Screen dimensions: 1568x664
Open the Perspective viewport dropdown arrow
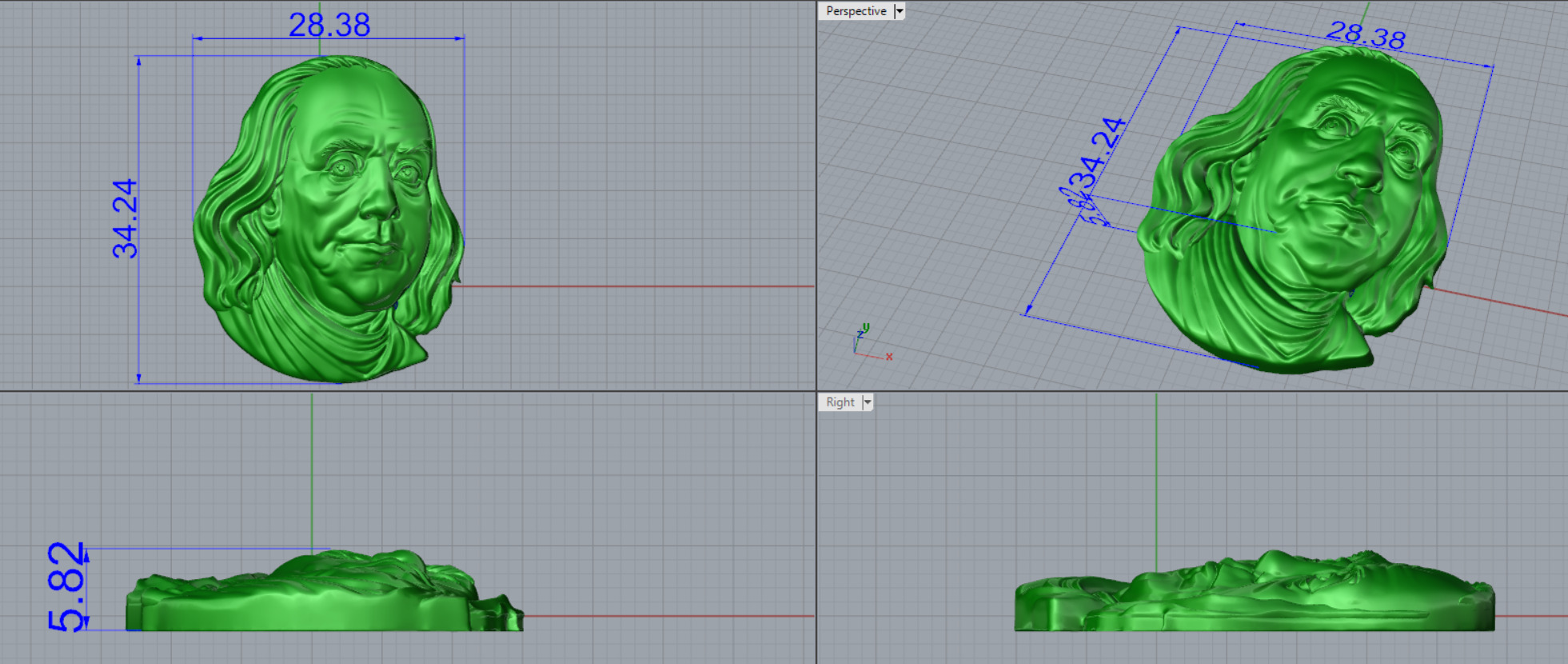coord(900,11)
